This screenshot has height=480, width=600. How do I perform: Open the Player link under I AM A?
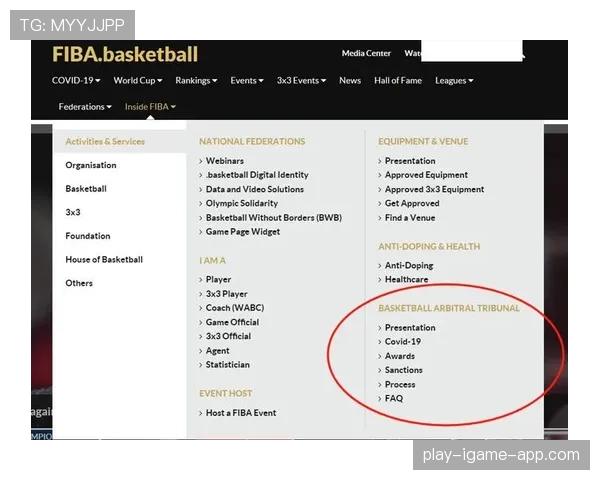click(x=218, y=279)
